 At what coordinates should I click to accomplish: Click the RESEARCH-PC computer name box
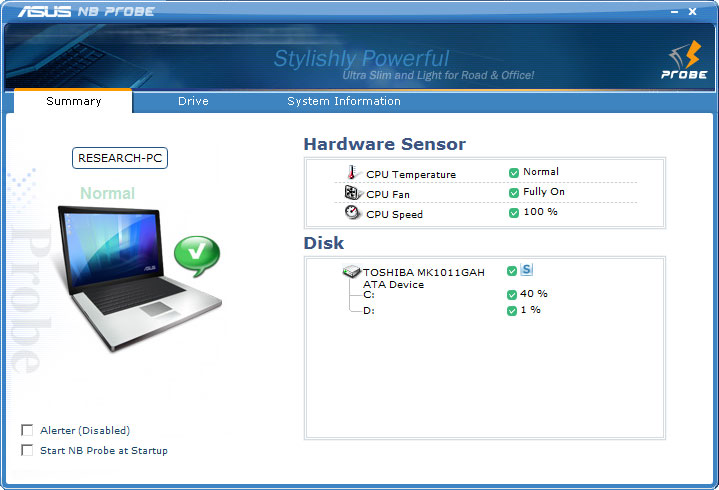(x=120, y=158)
